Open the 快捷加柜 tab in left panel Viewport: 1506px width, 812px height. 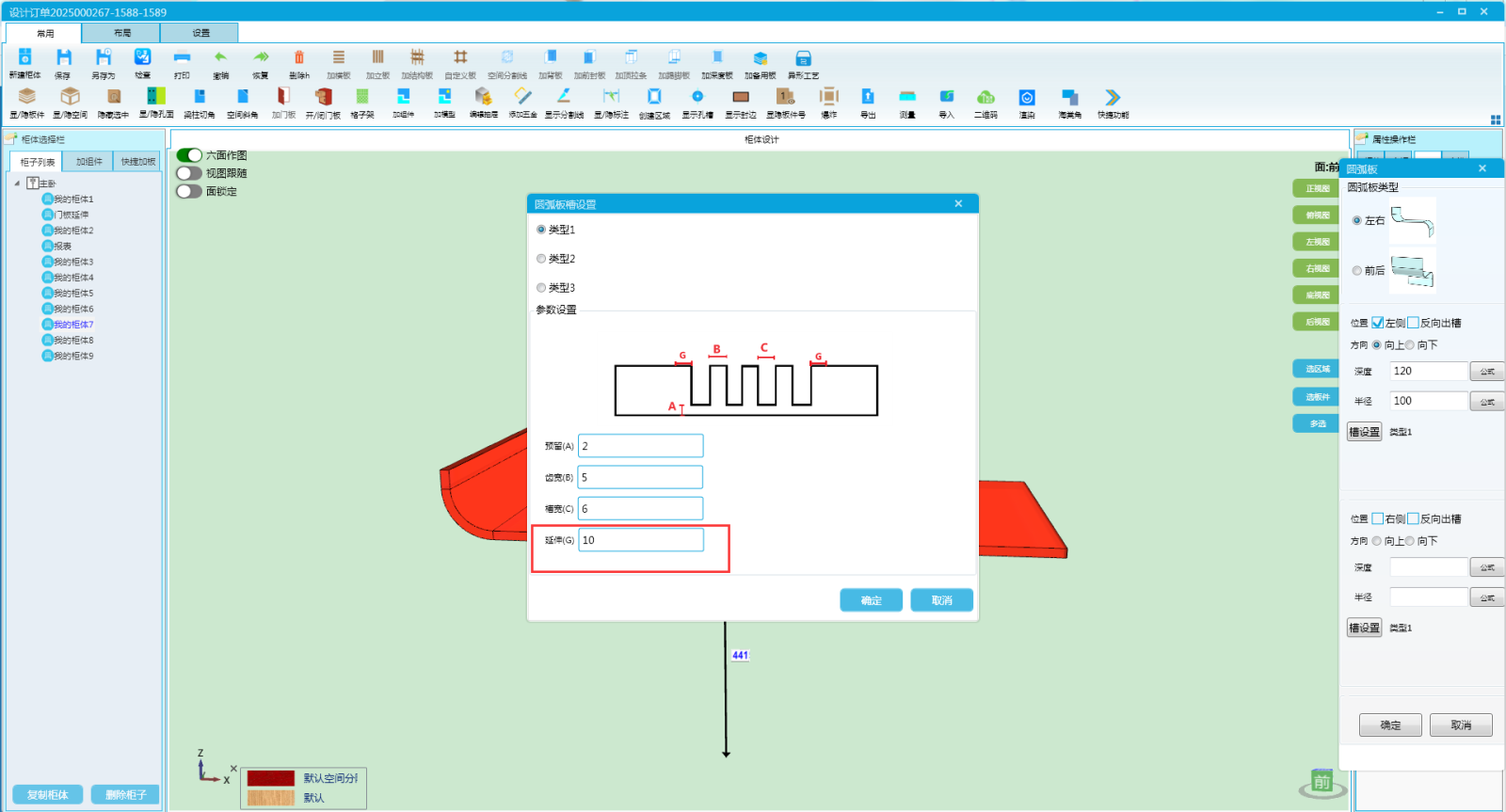(137, 162)
